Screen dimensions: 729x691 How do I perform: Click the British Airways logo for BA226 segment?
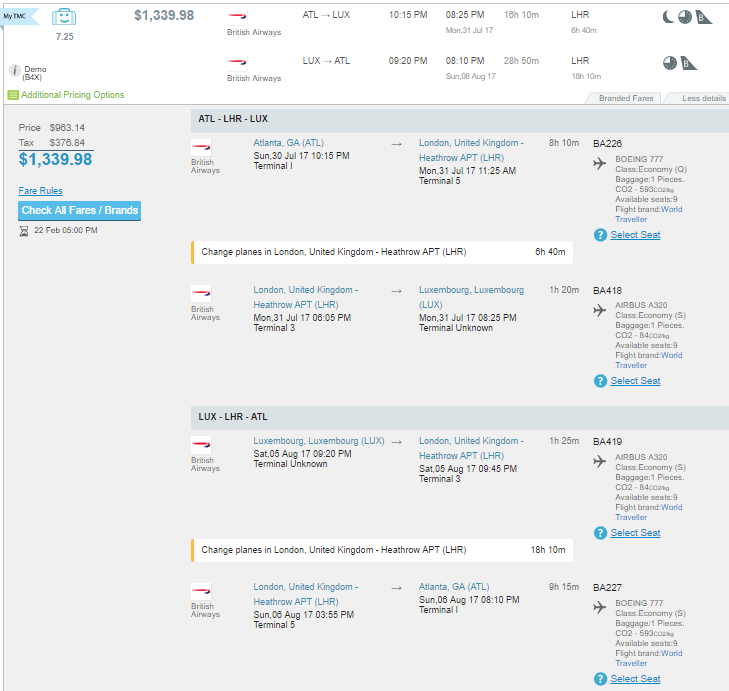(x=201, y=147)
